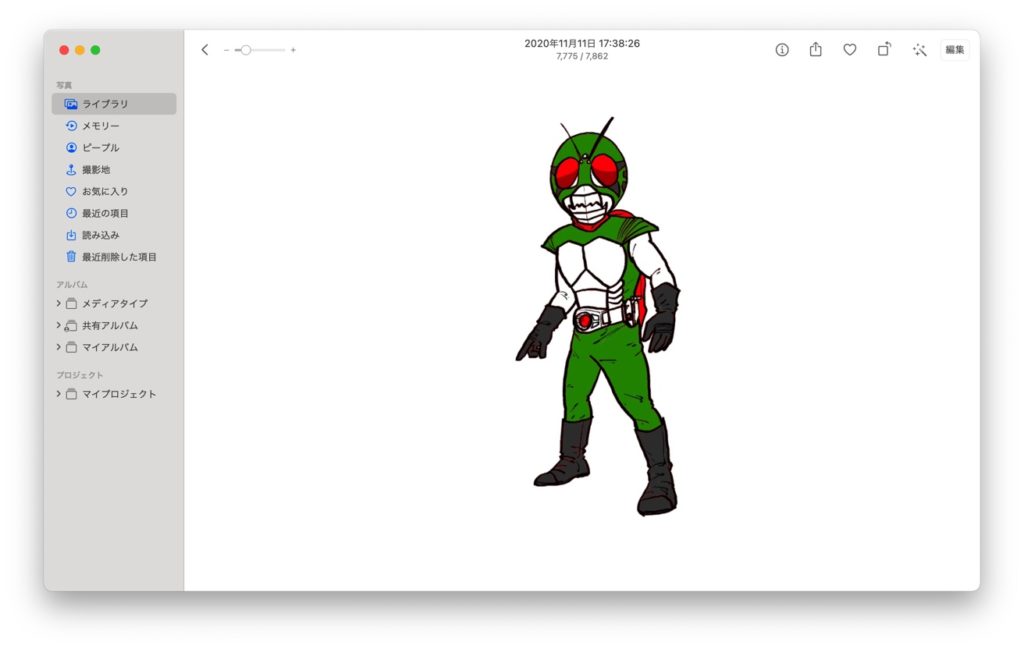Viewport: 1024px width, 649px height.
Task: Open 撮影地 in the sidebar
Action: 114,170
